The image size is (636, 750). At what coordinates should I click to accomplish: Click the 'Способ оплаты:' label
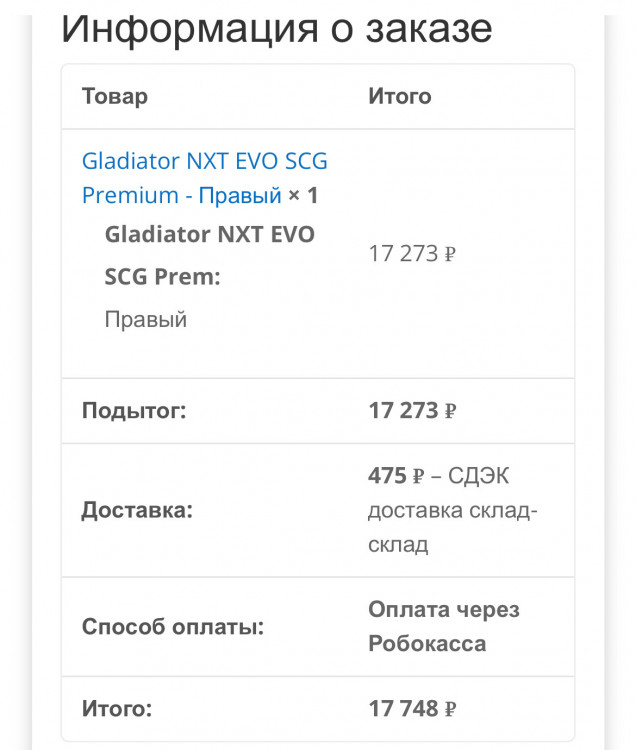pyautogui.click(x=172, y=628)
